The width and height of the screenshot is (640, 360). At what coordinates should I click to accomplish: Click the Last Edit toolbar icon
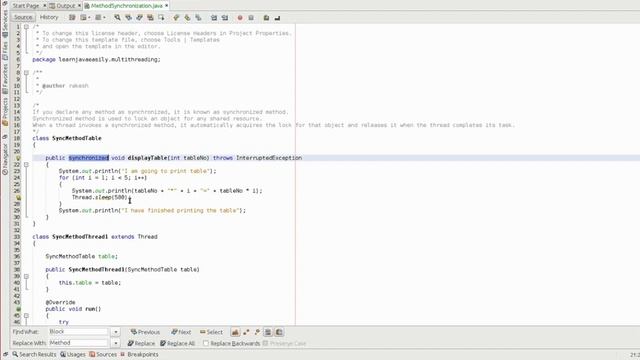point(72,18)
